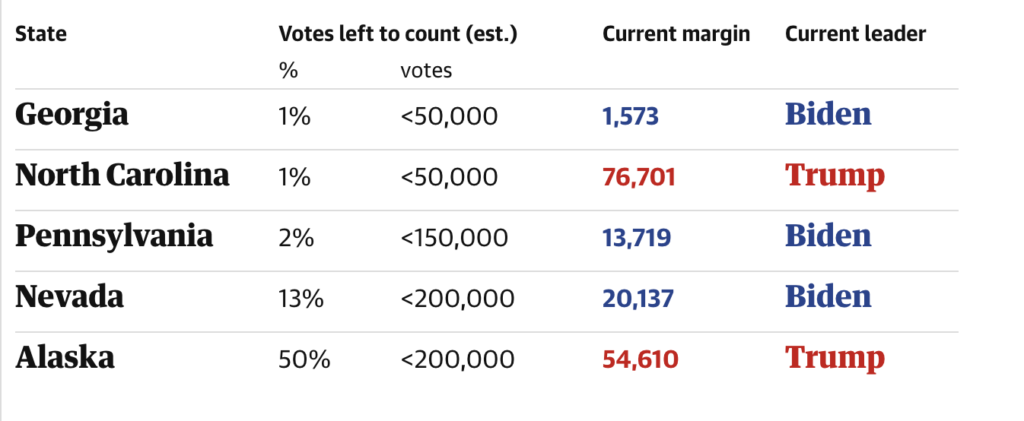Image resolution: width=1024 pixels, height=421 pixels.
Task: Select the Pennsylvania row label
Action: [114, 237]
